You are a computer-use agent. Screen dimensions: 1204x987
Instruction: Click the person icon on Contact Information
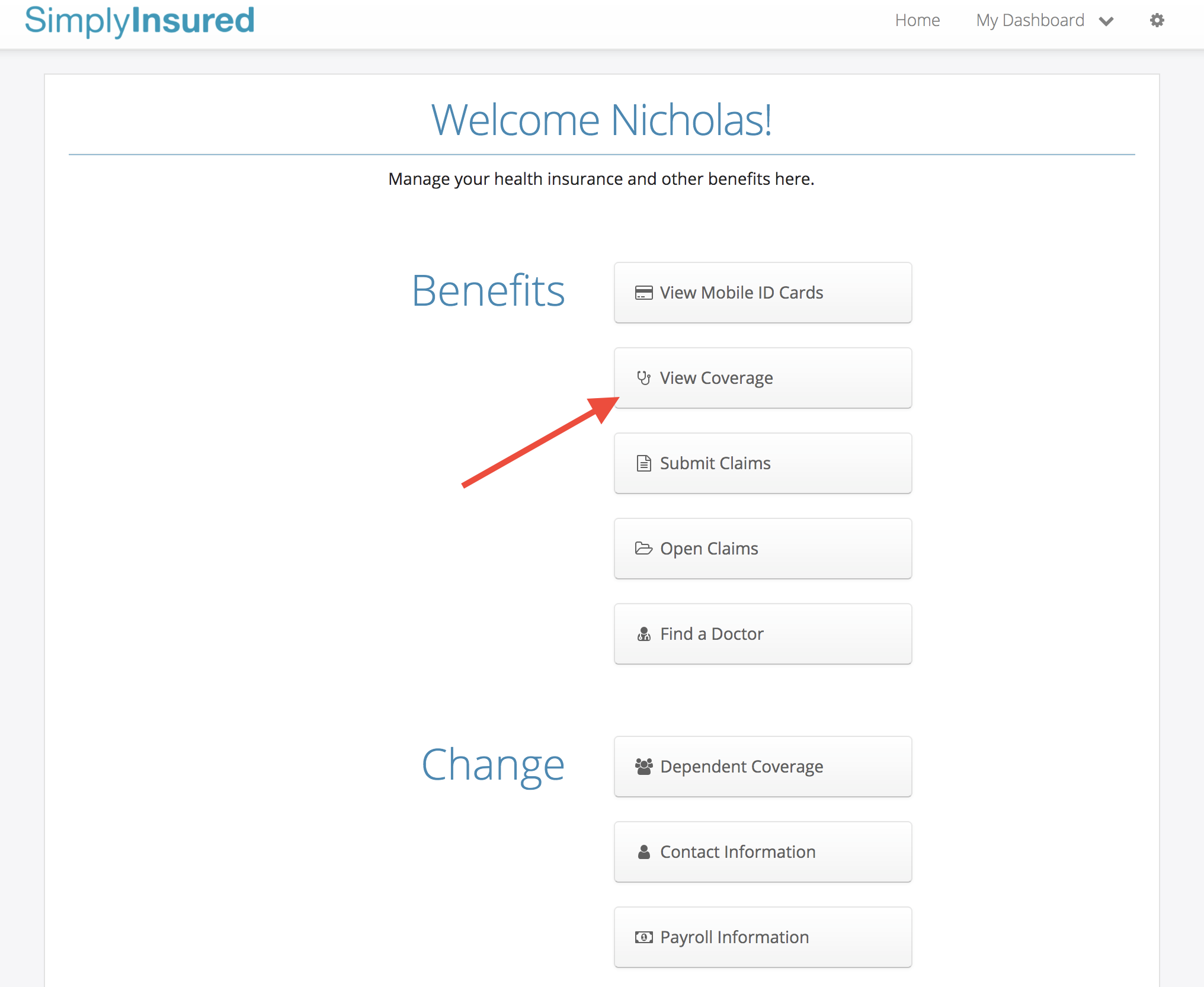pos(644,852)
